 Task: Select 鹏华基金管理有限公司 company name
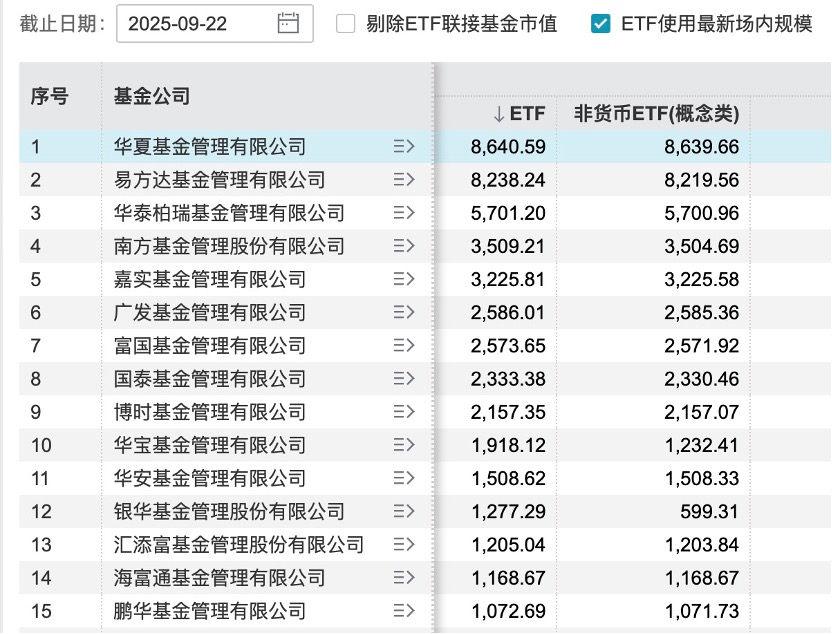[210, 611]
